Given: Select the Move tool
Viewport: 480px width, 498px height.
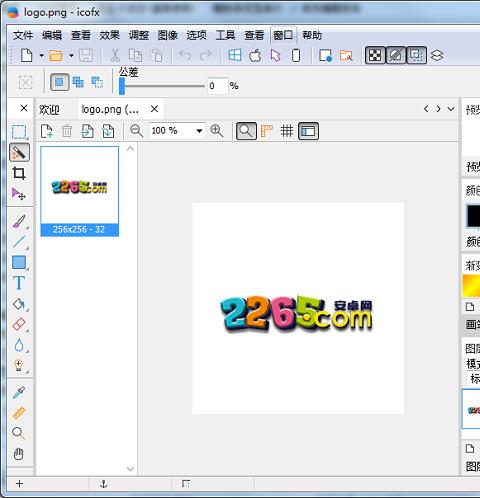Looking at the screenshot, I should 19,194.
